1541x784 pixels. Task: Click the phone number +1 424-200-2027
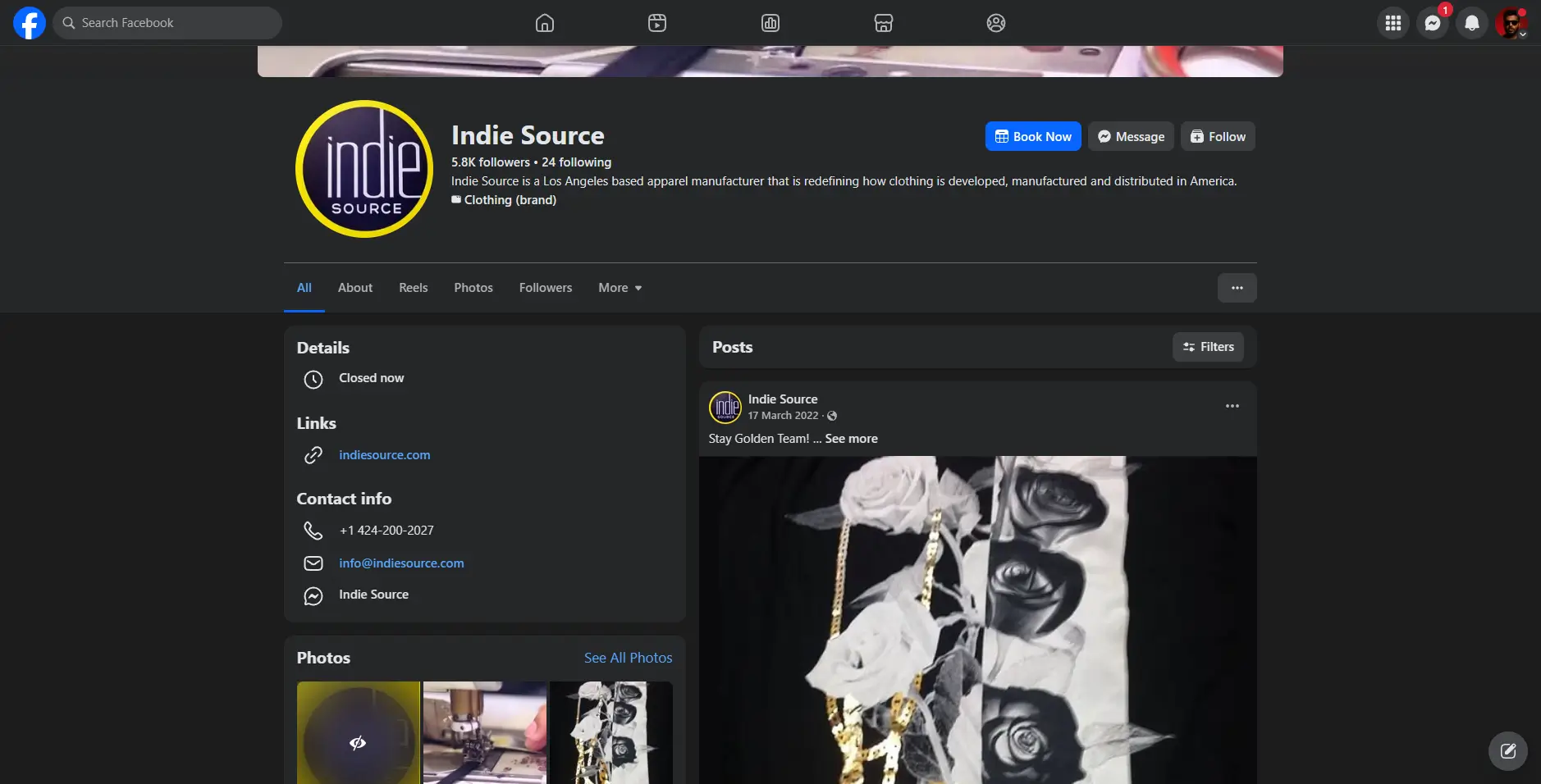coord(386,531)
